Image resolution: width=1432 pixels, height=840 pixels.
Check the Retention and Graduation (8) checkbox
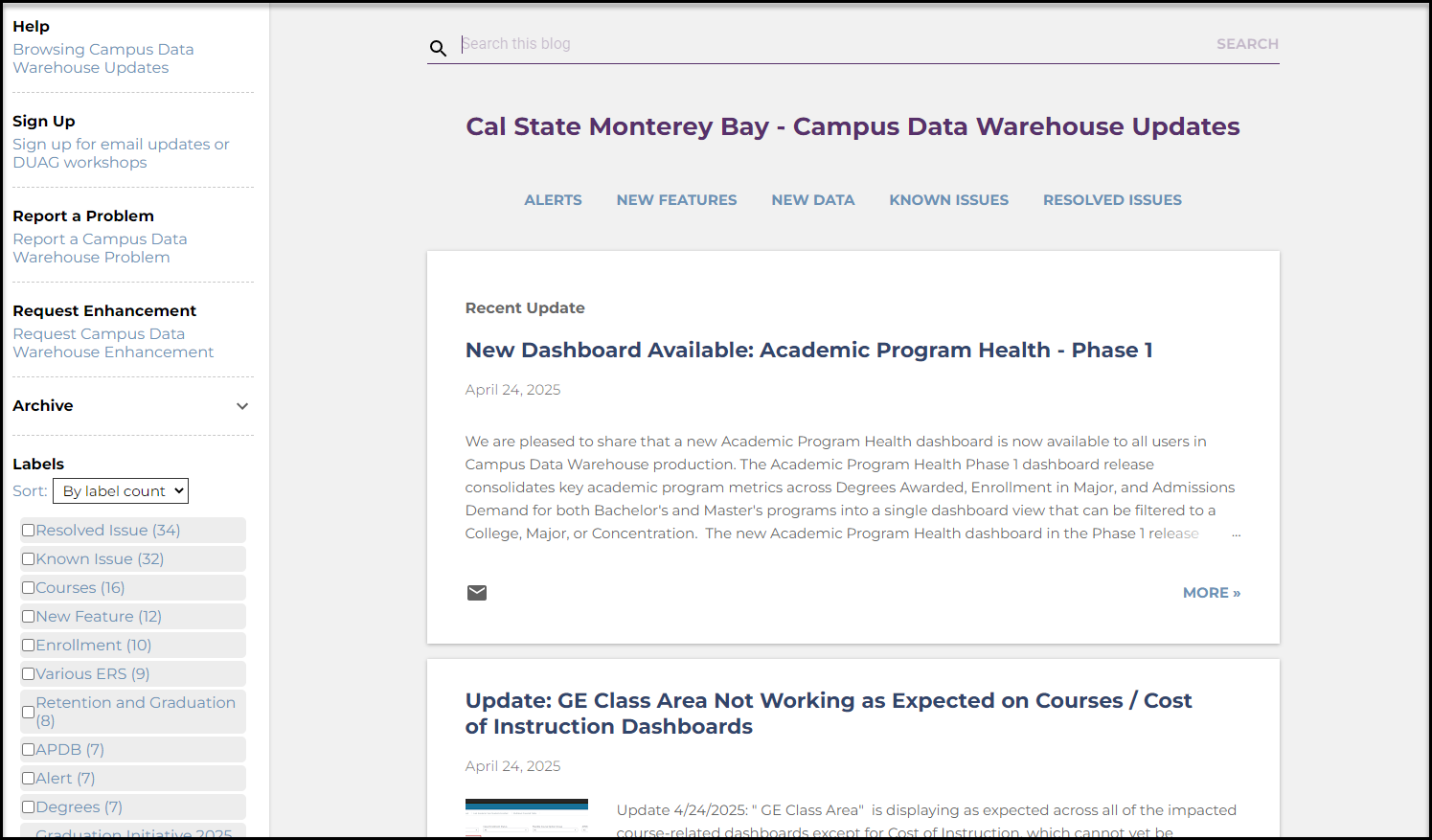point(29,712)
